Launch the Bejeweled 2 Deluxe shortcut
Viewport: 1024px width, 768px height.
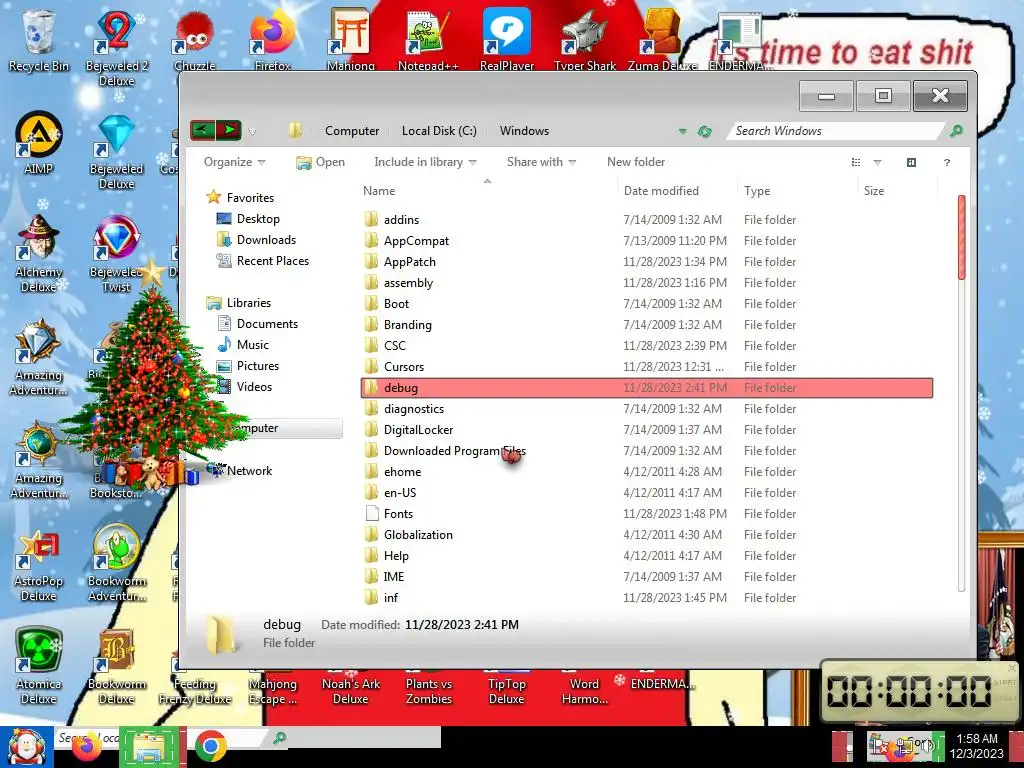click(x=116, y=46)
